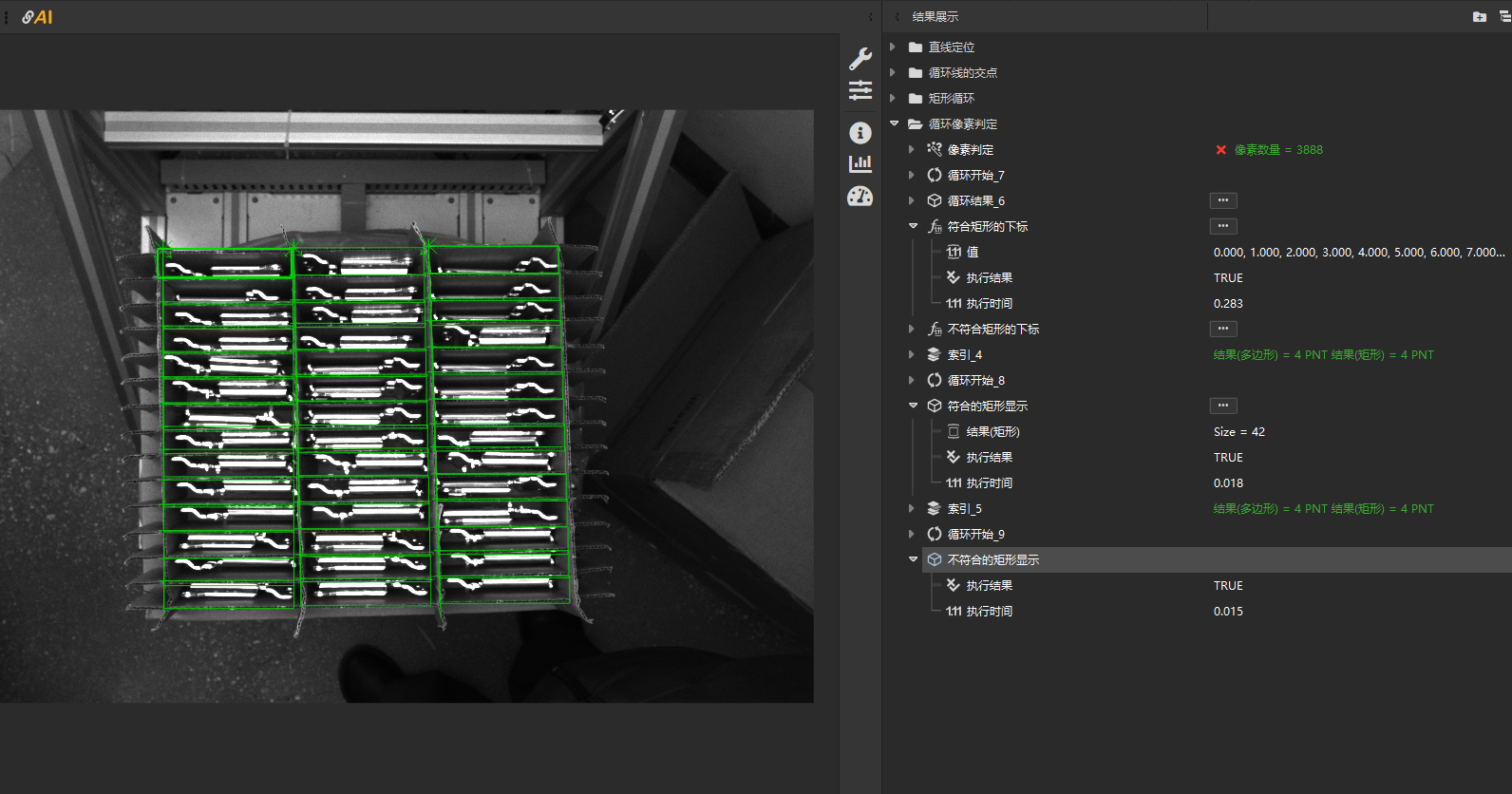Click the ellipsis button beside 循环结果_6
1512x794 pixels.
(1222, 200)
